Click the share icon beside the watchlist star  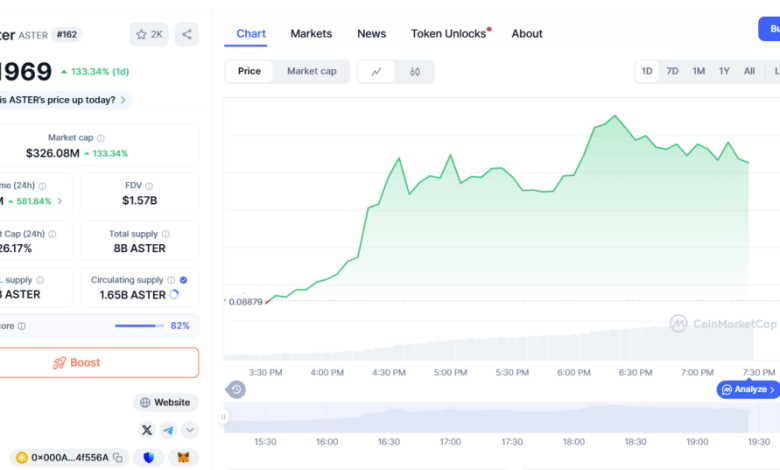[187, 34]
